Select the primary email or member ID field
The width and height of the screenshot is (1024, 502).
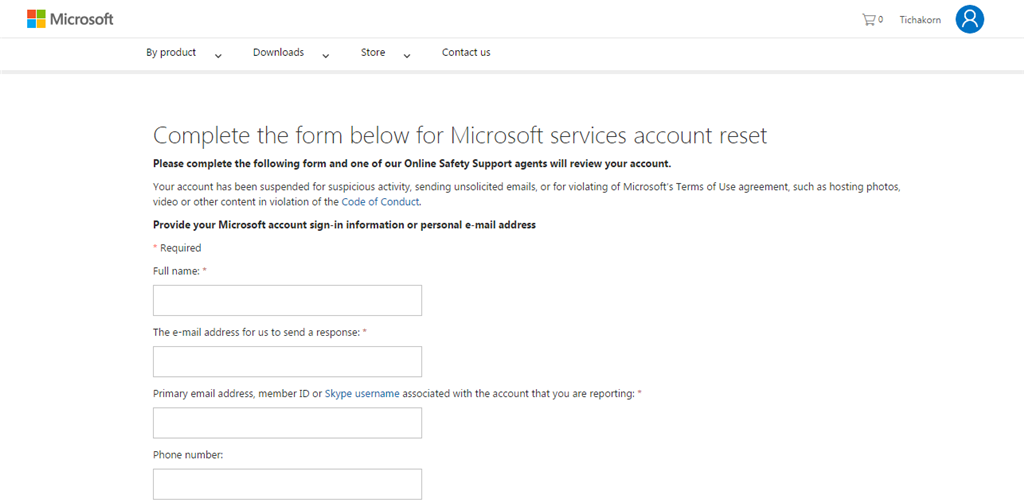point(287,423)
